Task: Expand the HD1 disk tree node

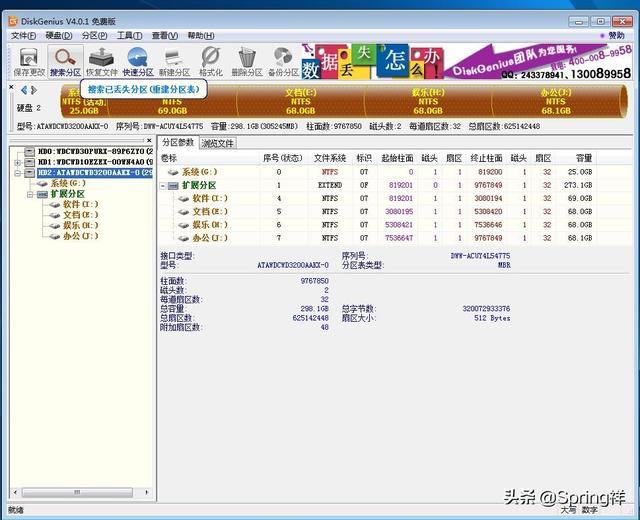Action: [x=18, y=162]
